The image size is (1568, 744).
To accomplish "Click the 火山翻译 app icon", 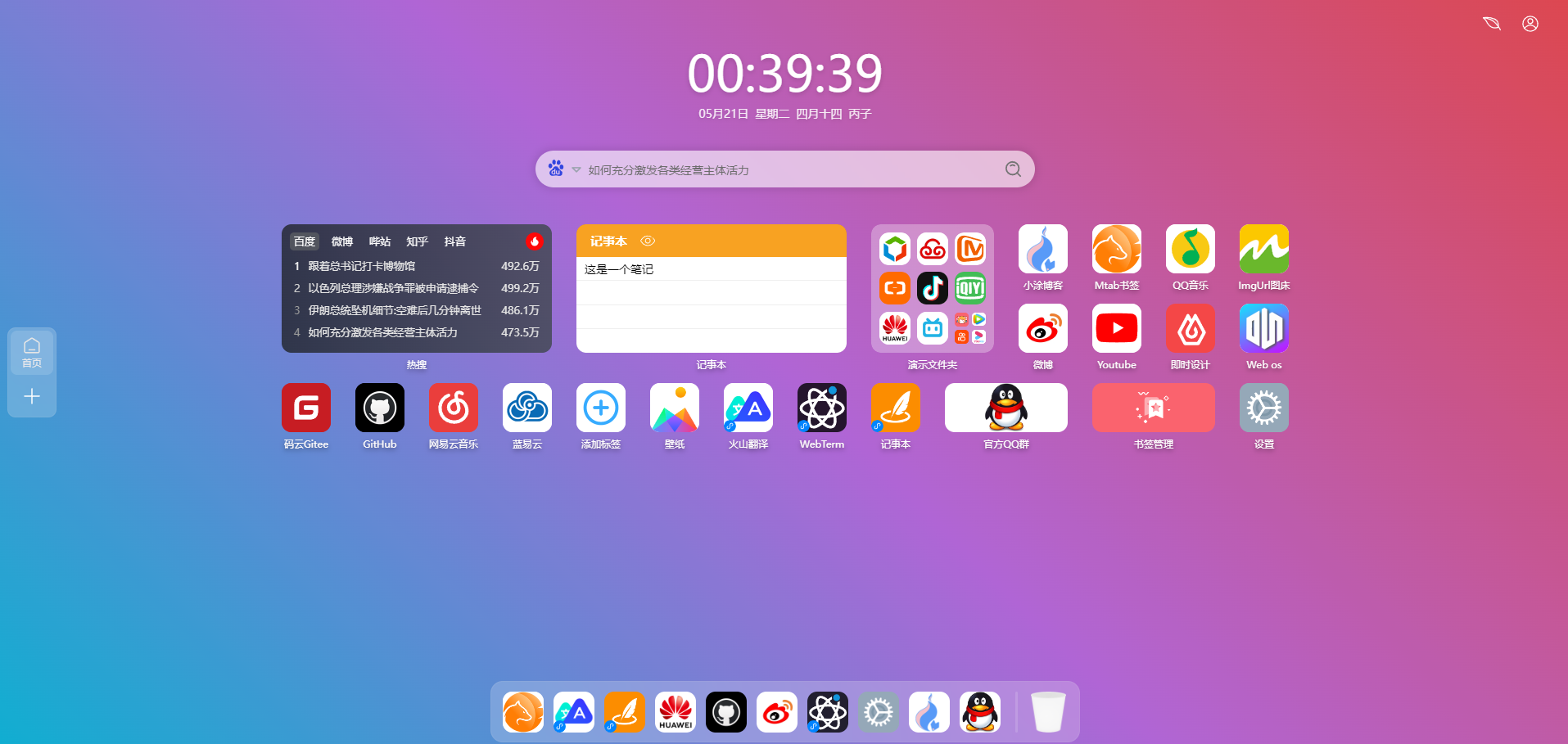I will point(748,408).
